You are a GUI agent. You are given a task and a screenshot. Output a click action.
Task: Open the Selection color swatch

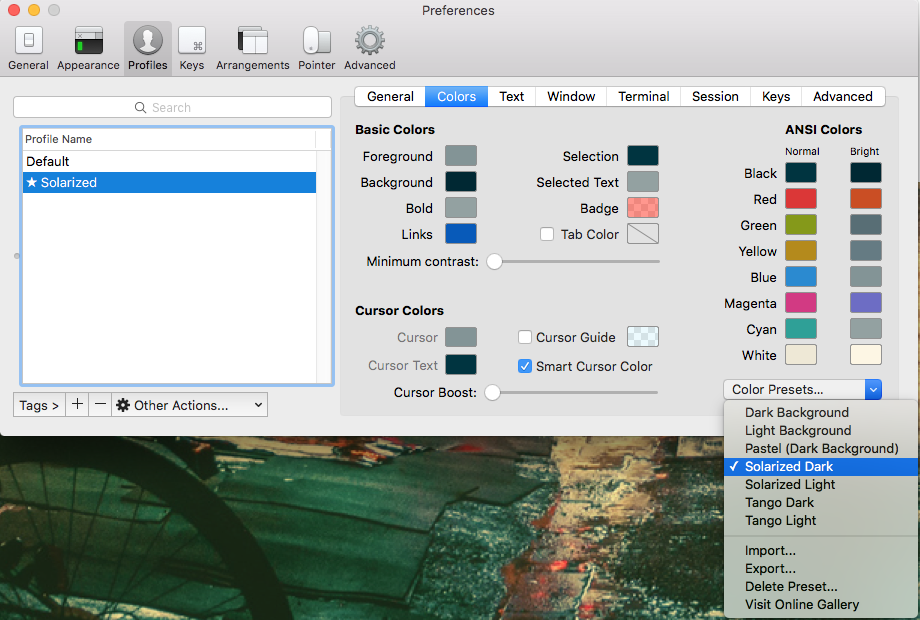pos(643,156)
